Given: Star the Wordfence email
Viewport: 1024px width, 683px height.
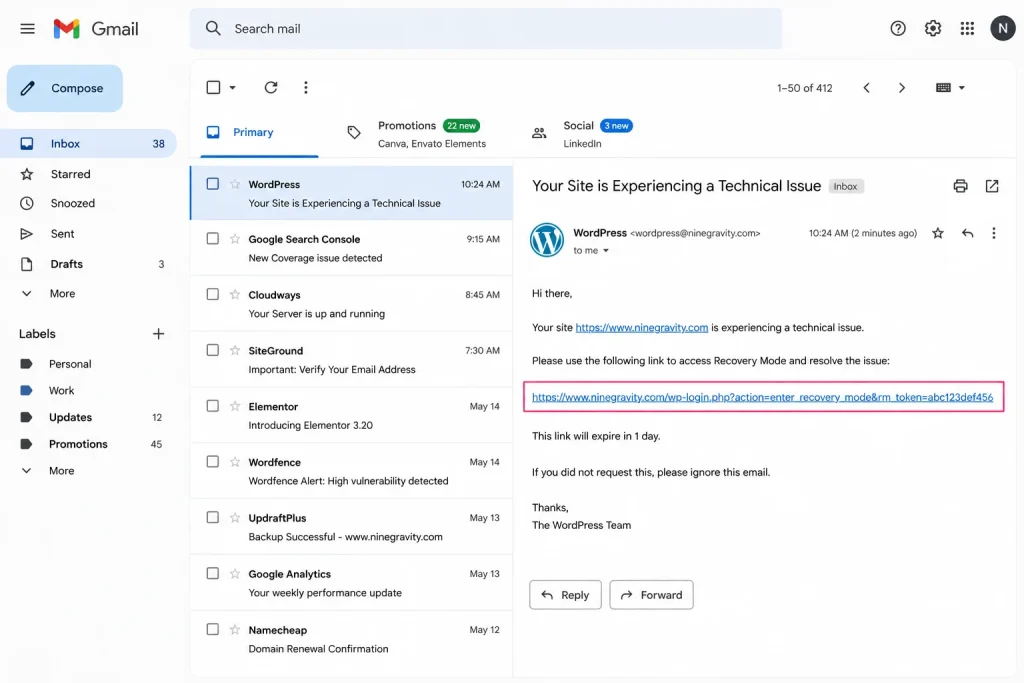Looking at the screenshot, I should point(235,462).
